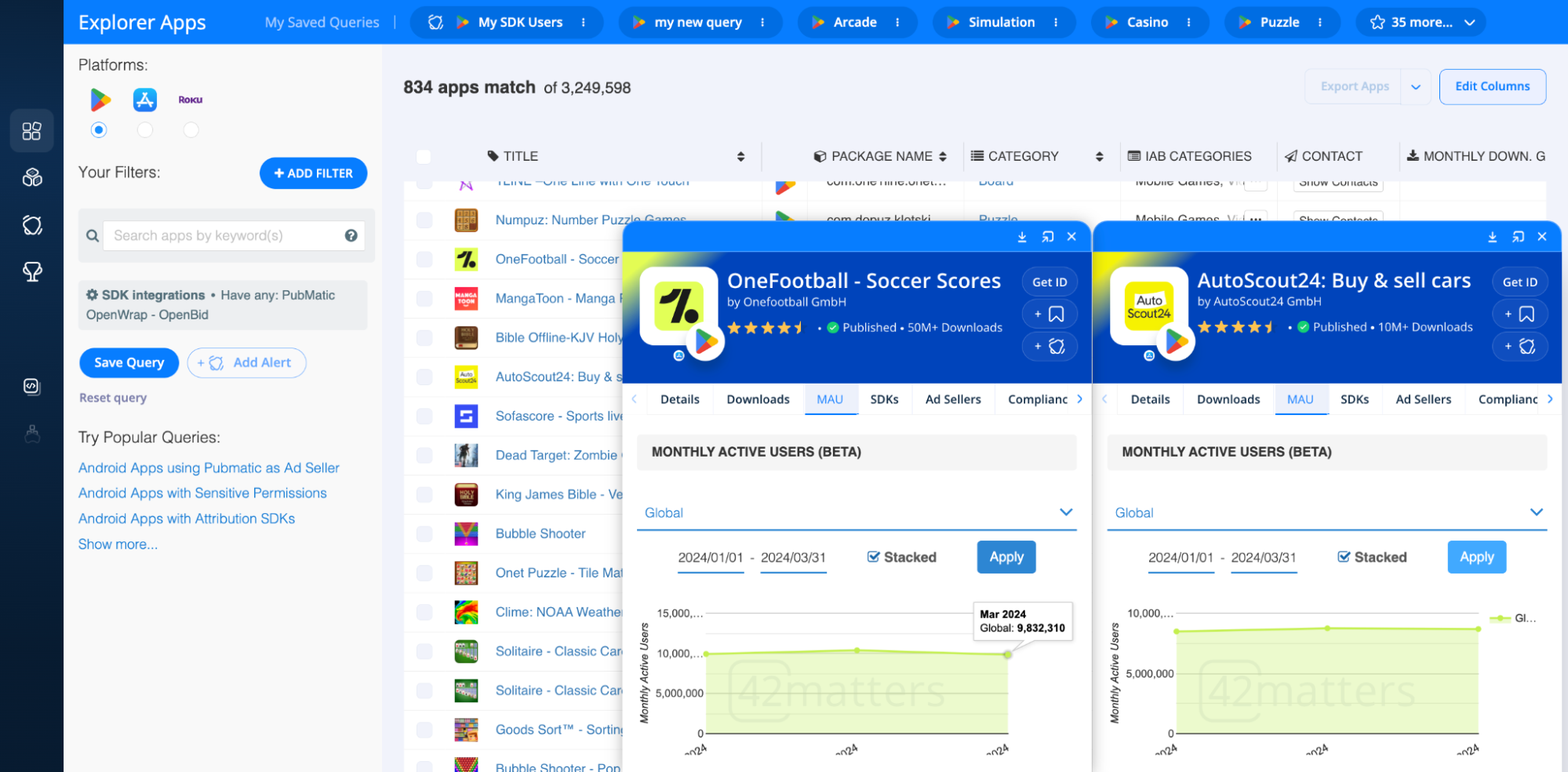Open the Explorer Apps grid icon in sidebar
Image resolution: width=1568 pixels, height=772 pixels.
[31, 131]
